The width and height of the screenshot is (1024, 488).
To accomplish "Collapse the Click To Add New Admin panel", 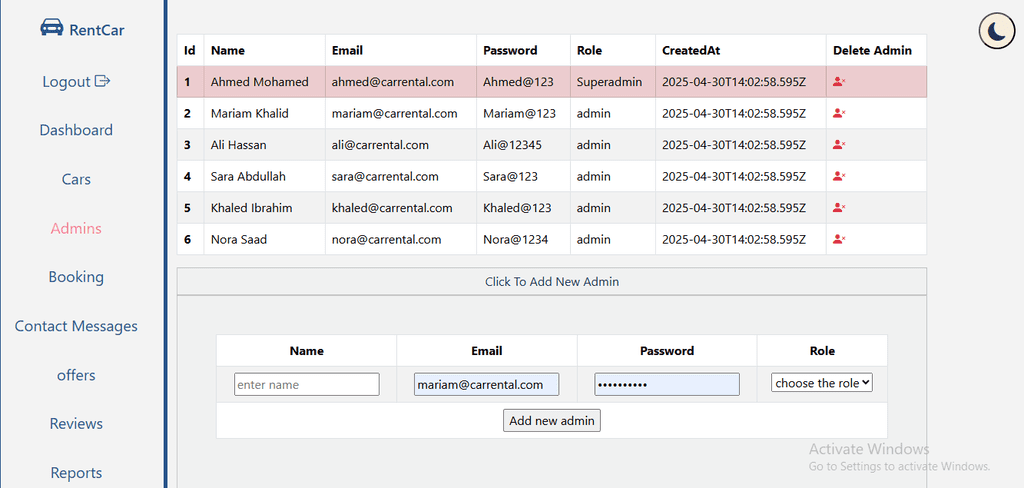I will coord(552,282).
